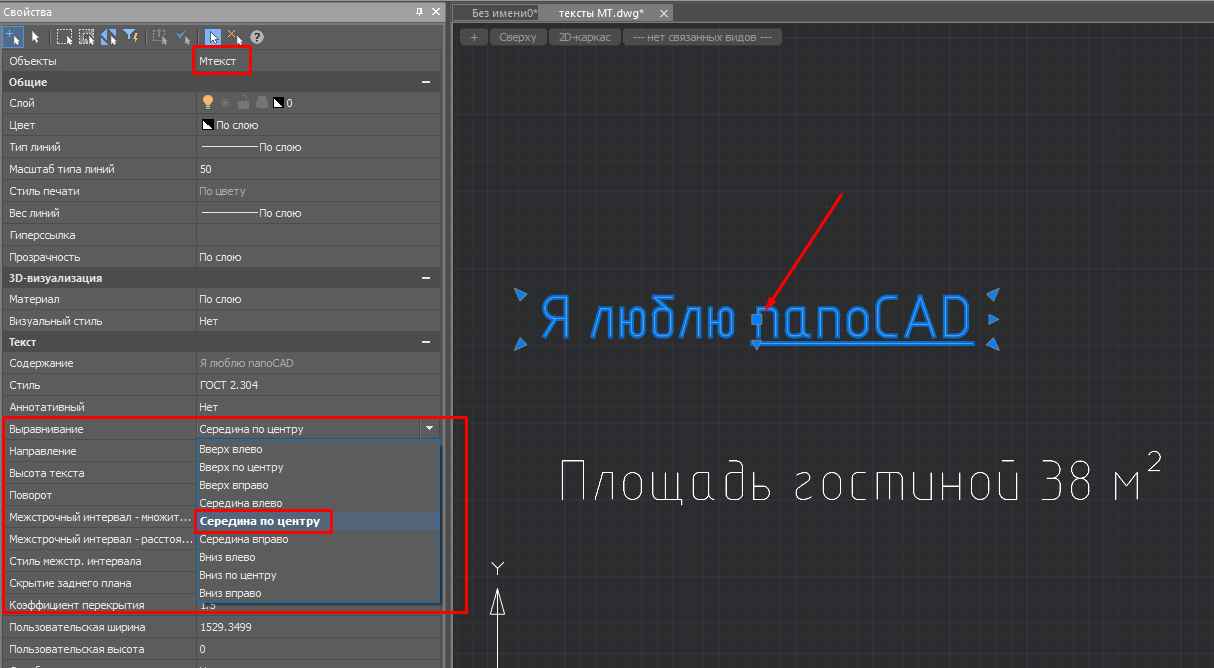Click the orange X with cursor icon

(235, 37)
